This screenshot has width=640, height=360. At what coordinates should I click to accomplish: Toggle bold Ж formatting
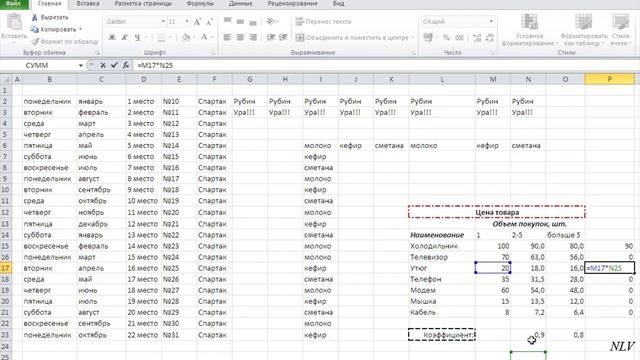[x=112, y=38]
